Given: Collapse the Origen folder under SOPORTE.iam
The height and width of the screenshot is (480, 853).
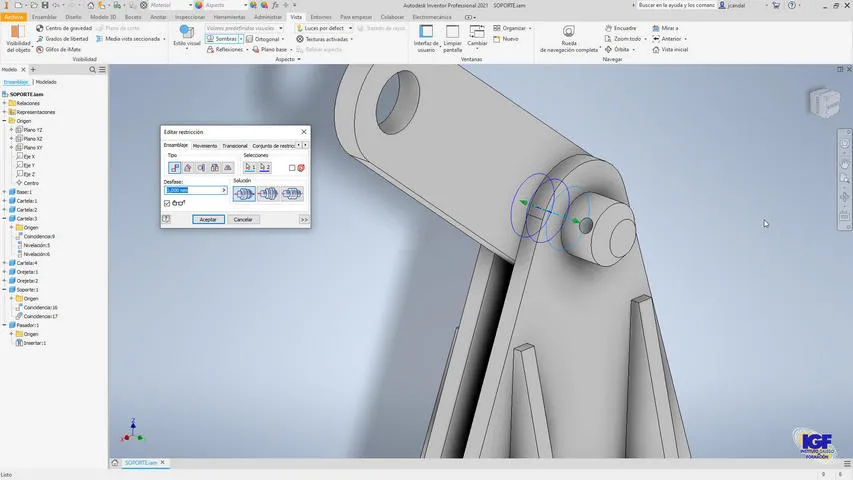Looking at the screenshot, I should (4, 121).
